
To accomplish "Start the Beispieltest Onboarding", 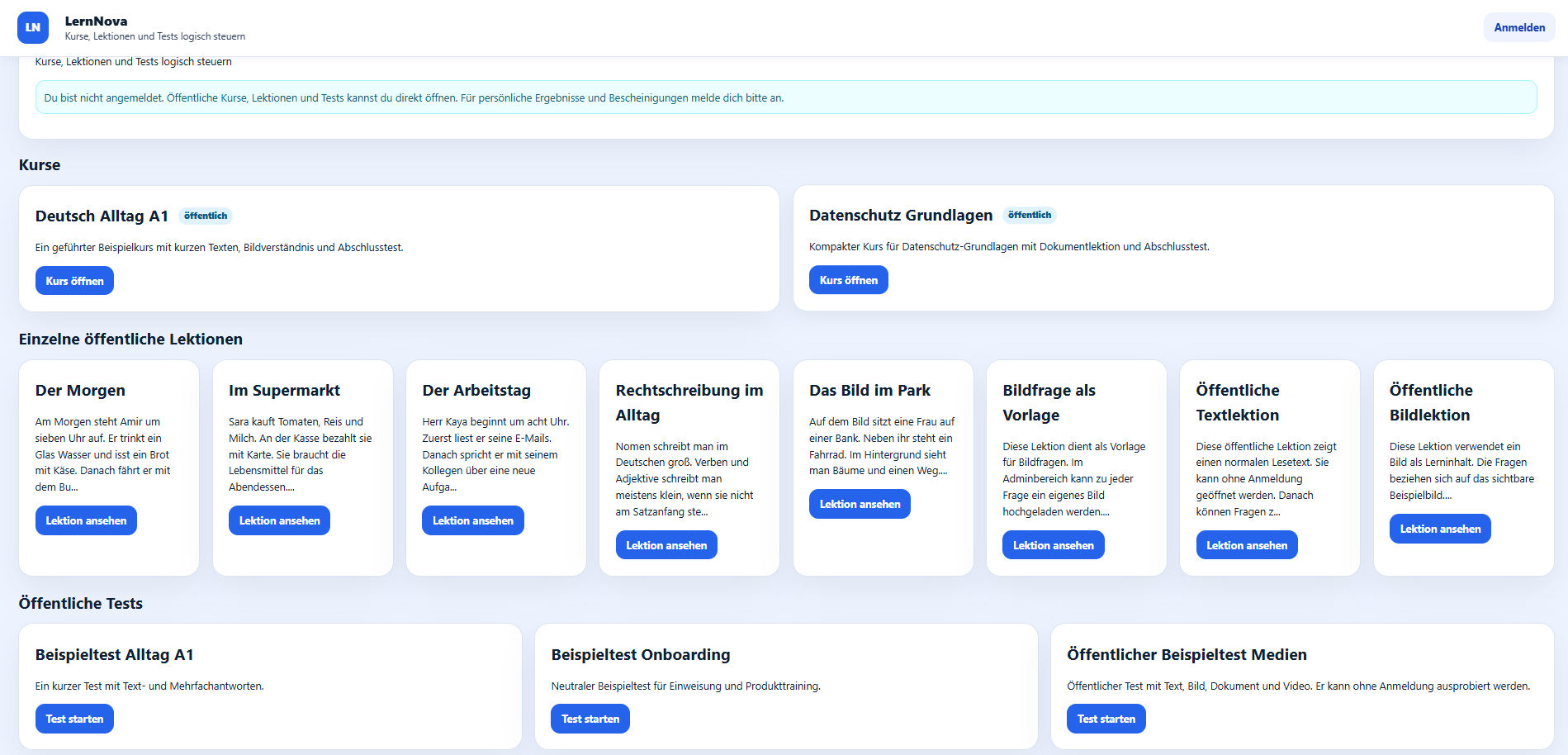I will pyautogui.click(x=590, y=719).
